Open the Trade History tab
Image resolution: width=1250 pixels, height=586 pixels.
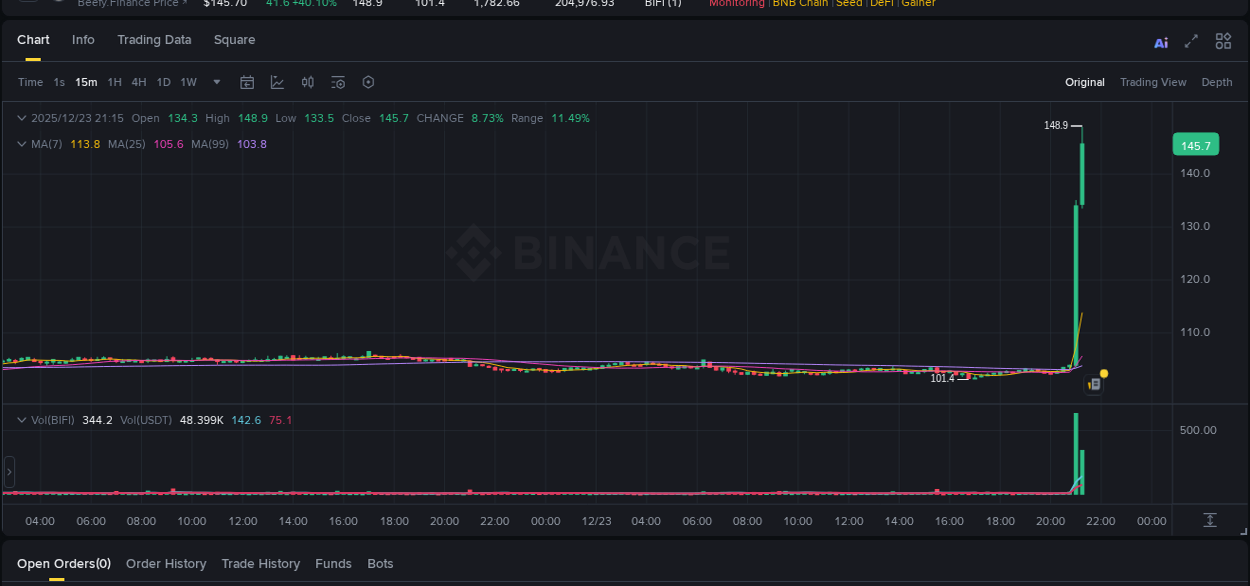click(x=260, y=563)
